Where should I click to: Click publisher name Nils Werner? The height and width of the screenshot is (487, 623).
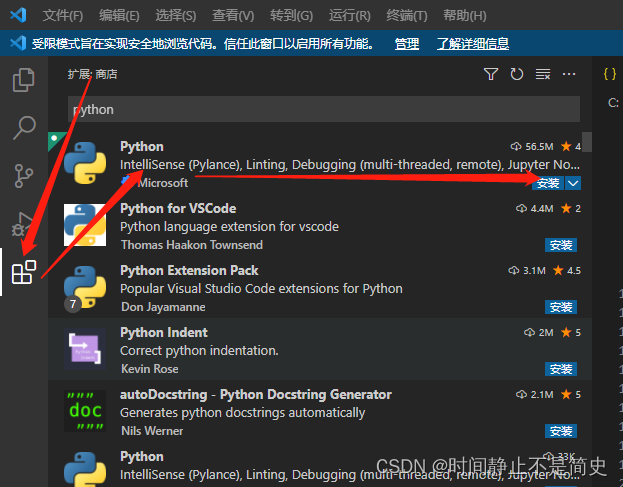[152, 431]
